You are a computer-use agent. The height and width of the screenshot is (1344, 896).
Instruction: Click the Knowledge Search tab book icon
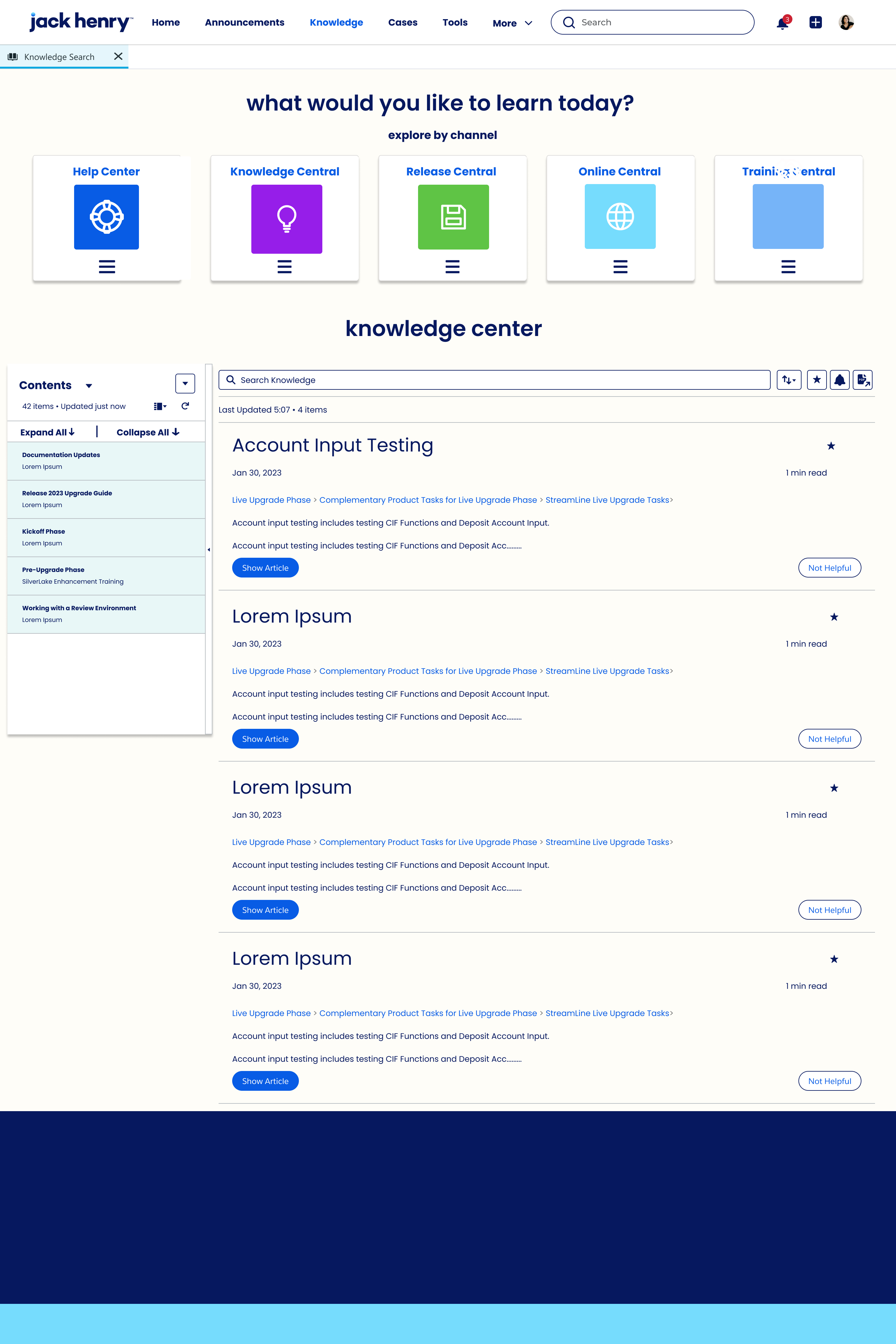point(13,57)
